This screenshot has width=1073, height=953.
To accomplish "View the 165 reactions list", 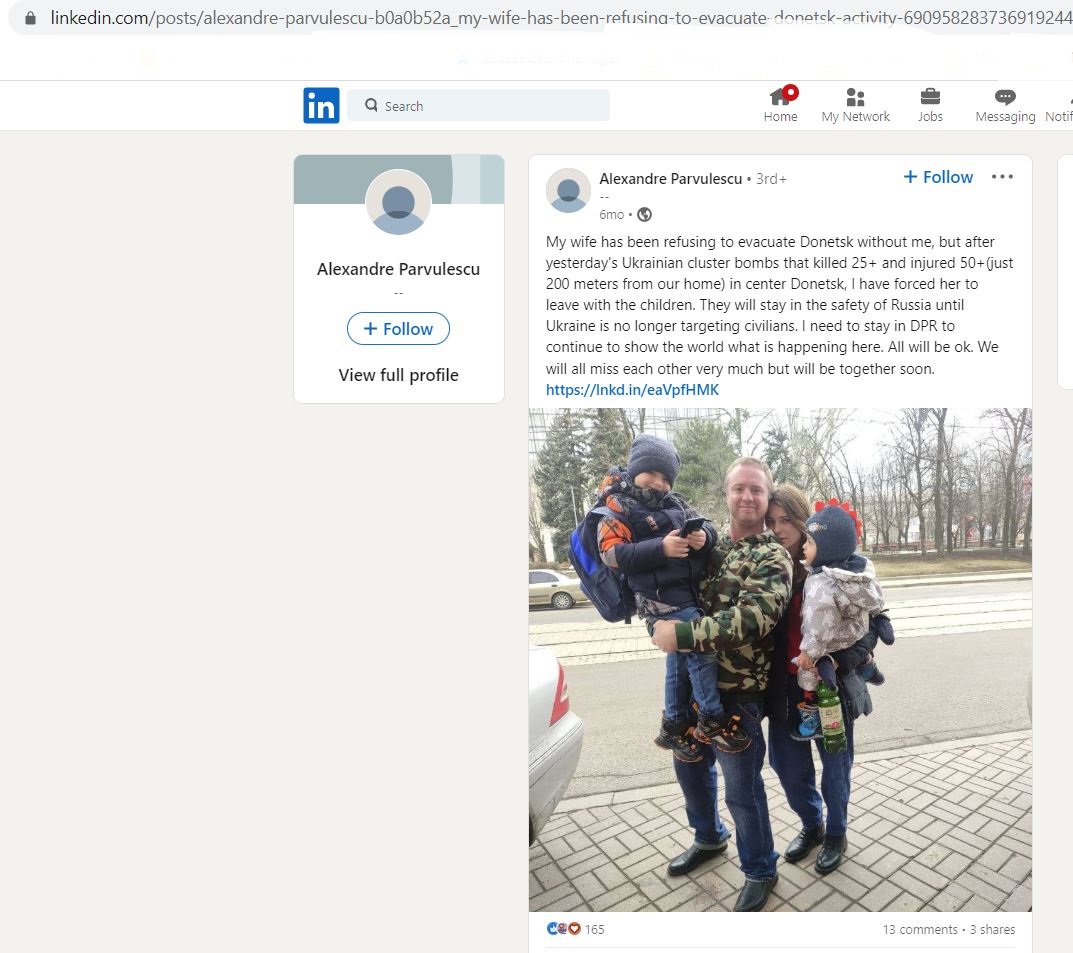I will tap(576, 929).
